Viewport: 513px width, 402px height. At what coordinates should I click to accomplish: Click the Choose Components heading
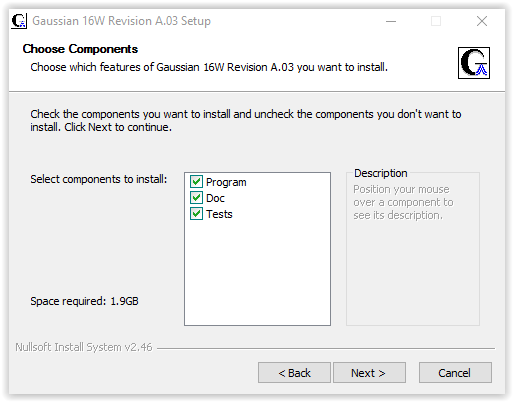click(80, 49)
